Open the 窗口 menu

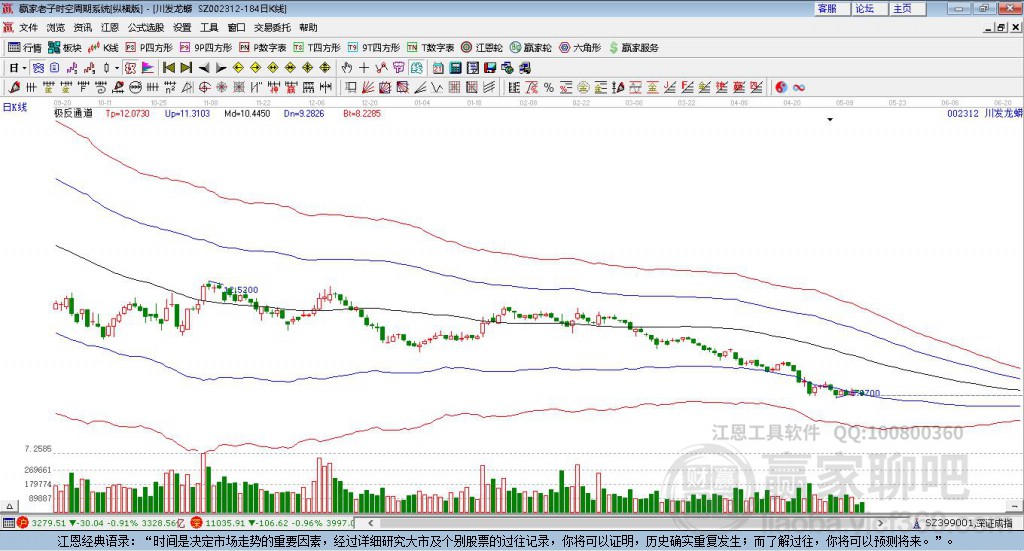click(236, 27)
